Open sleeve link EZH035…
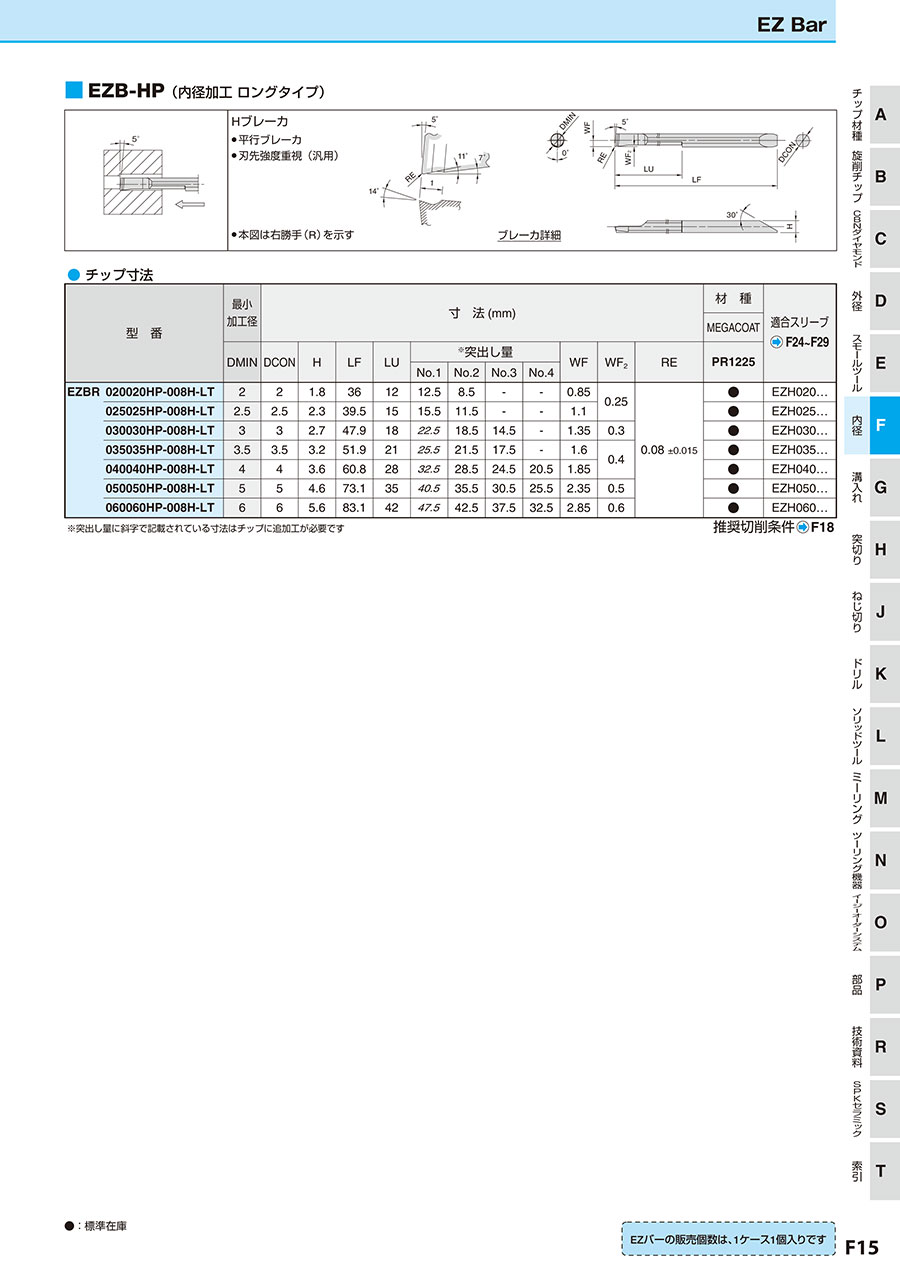 click(799, 450)
